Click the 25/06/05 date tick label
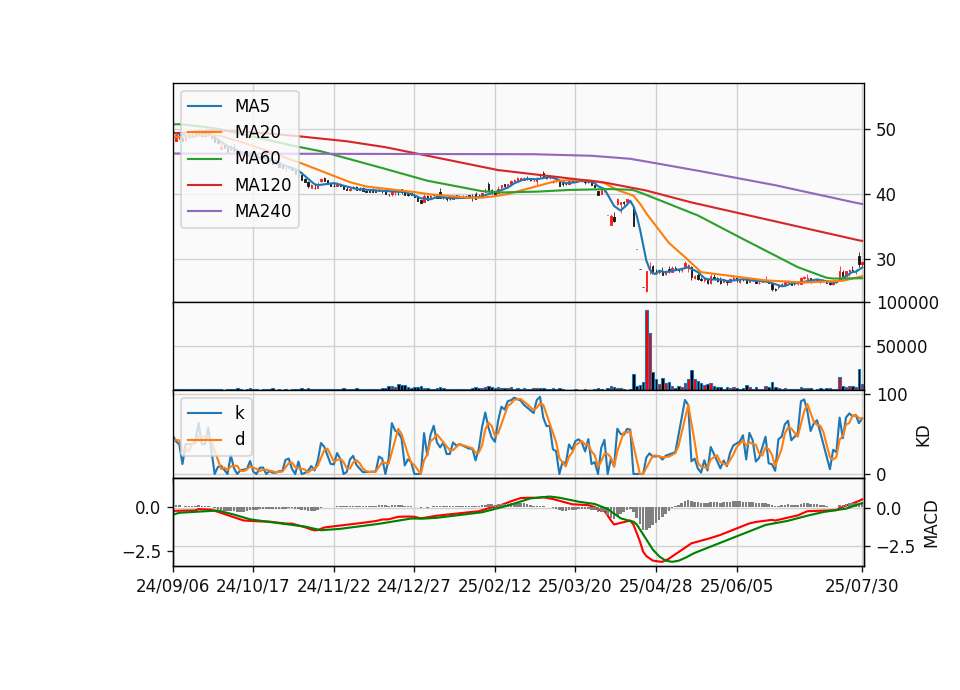The image size is (960, 690). [x=737, y=586]
